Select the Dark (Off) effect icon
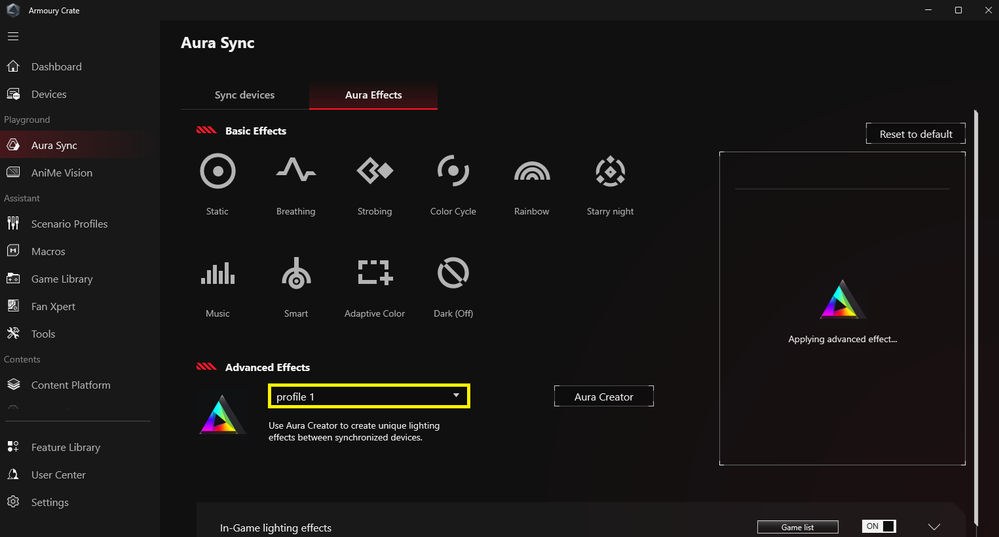The image size is (999, 537). (x=453, y=273)
